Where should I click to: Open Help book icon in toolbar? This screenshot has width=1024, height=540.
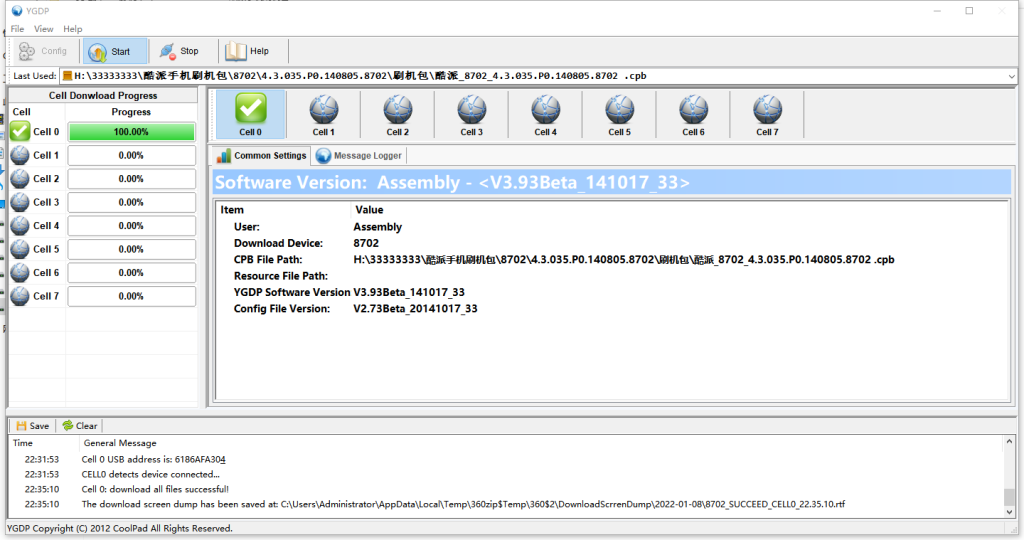[236, 52]
